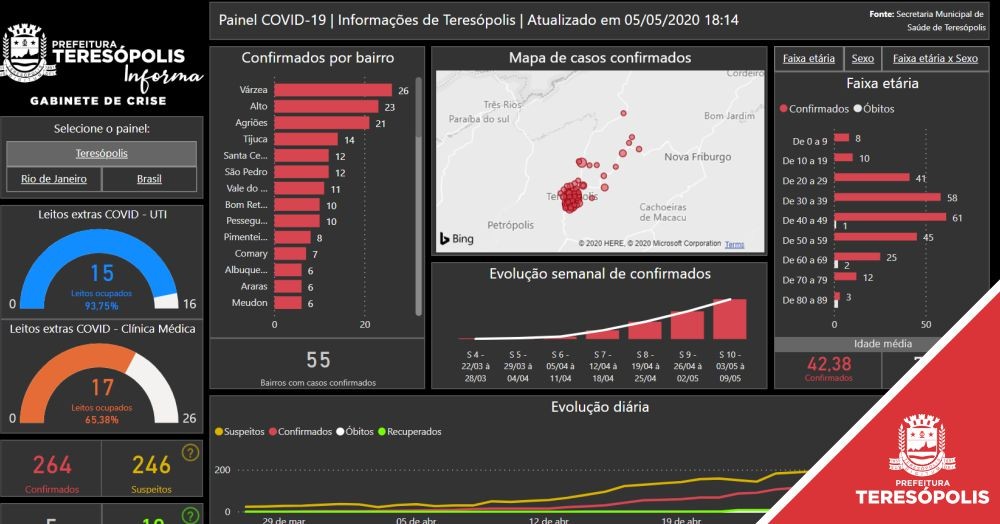This screenshot has height=524, width=1000.
Task: Select the Várzea bar in bairro chart
Action: (332, 90)
